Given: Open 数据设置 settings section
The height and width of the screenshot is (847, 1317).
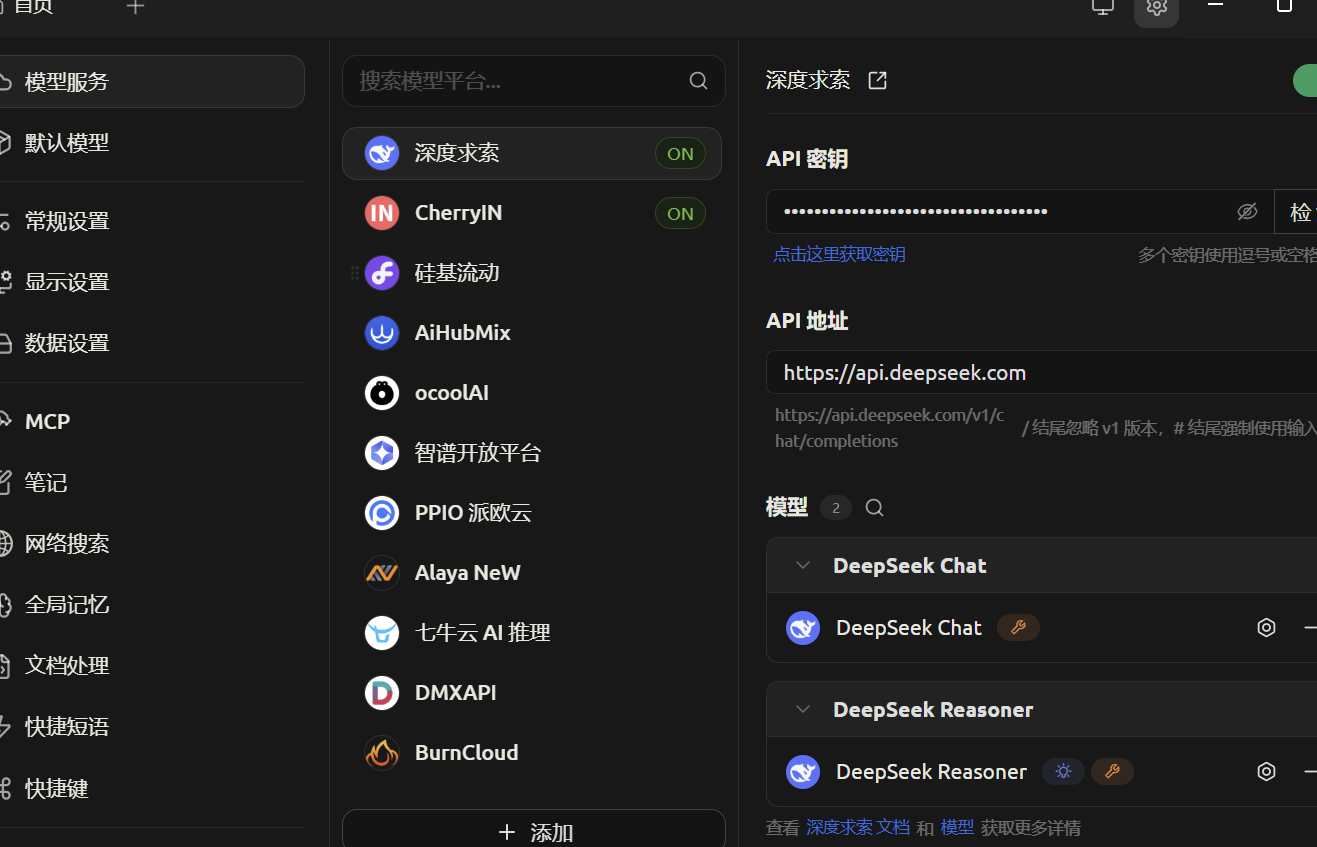Looking at the screenshot, I should pyautogui.click(x=152, y=343).
